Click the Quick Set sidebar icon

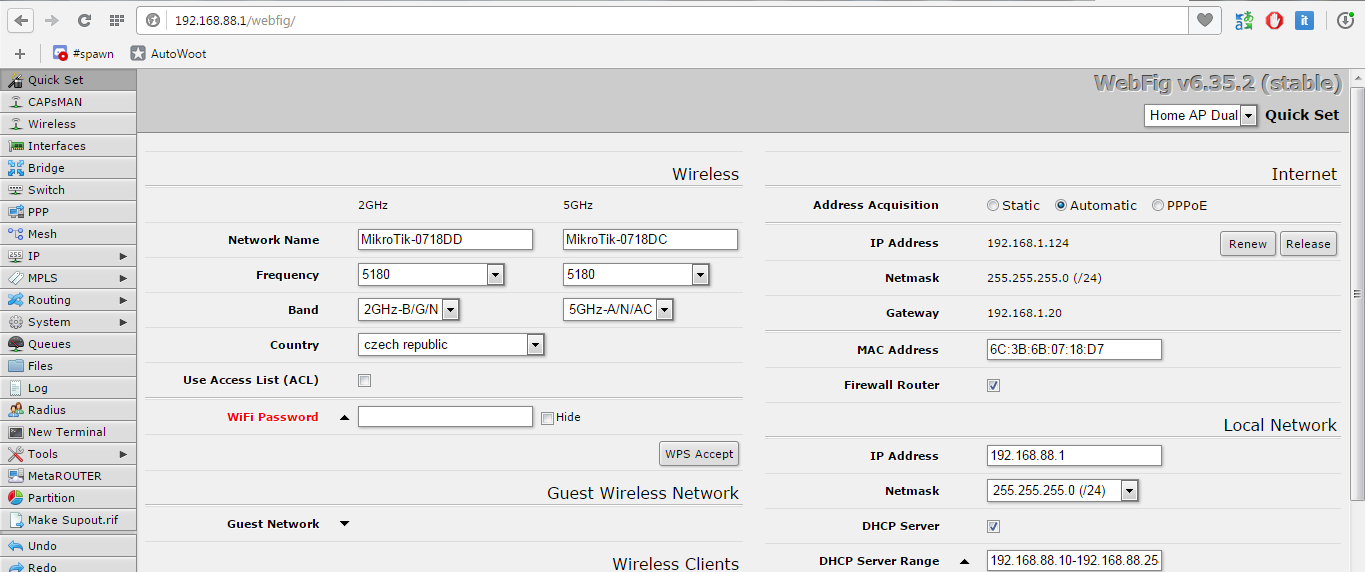pyautogui.click(x=15, y=80)
